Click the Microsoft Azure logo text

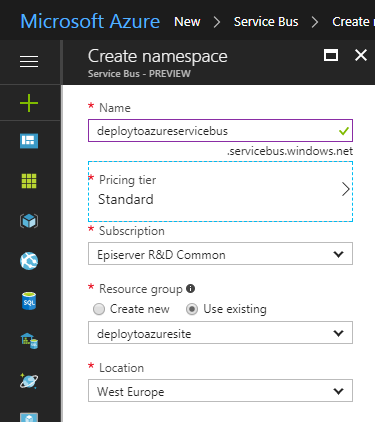[90, 21]
